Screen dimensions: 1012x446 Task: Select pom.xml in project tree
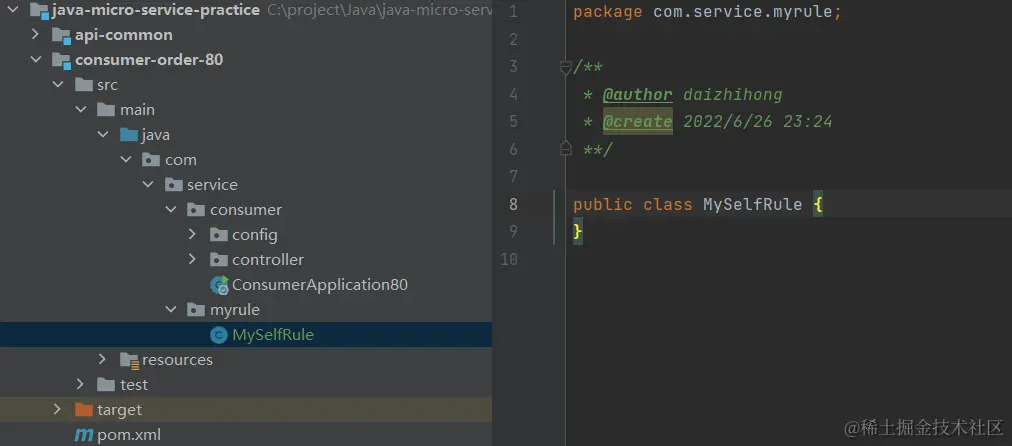129,435
